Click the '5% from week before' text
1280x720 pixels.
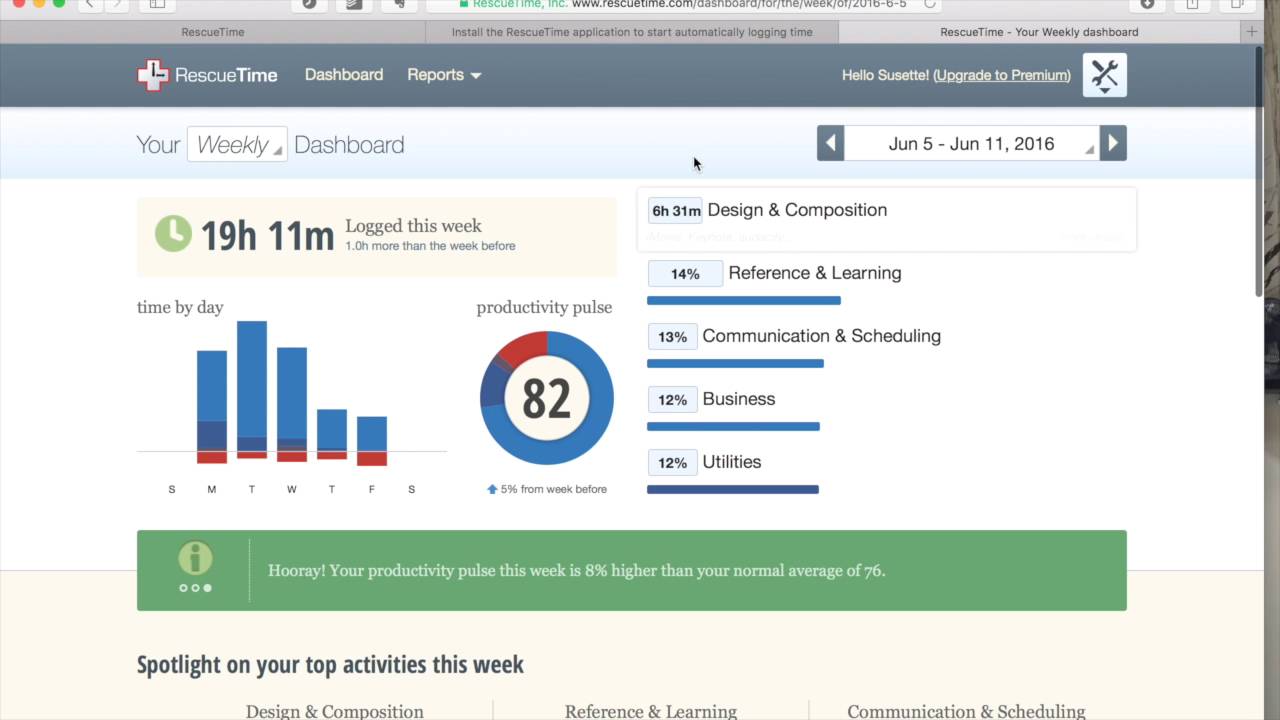click(554, 489)
